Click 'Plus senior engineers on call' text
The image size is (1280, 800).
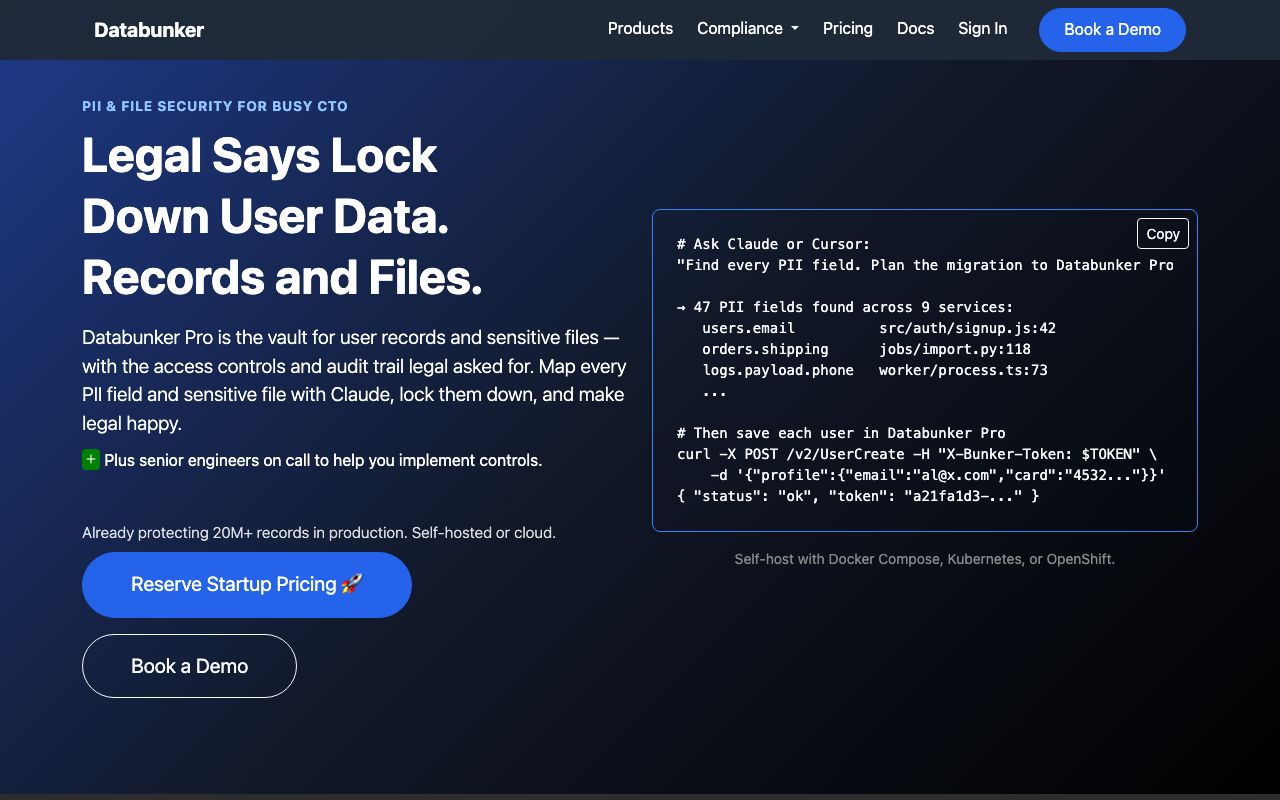[323, 461]
